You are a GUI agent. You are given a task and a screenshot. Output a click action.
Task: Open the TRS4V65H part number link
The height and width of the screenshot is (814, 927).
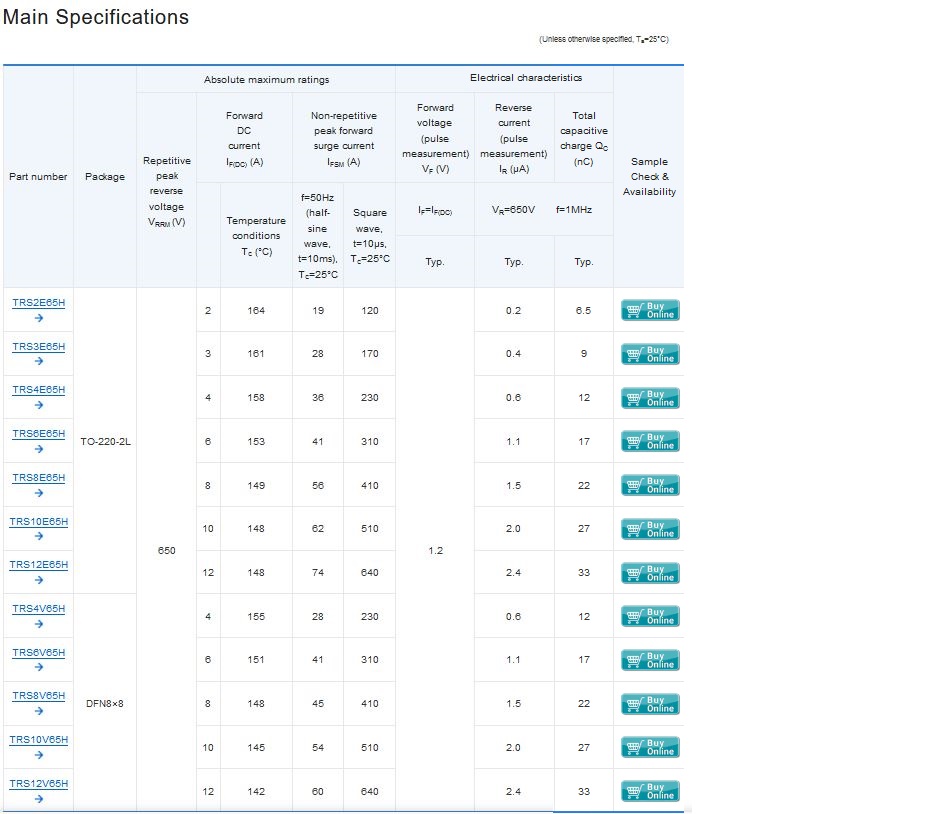point(38,609)
